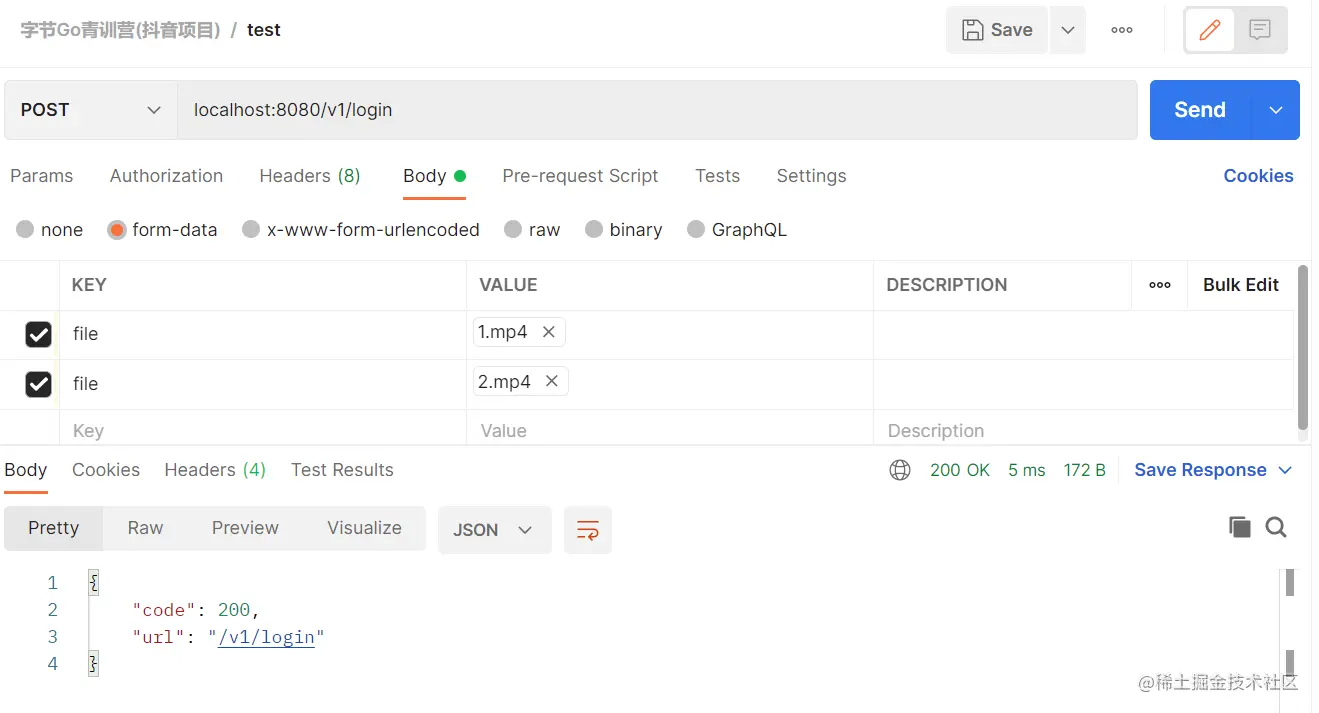1319x713 pixels.
Task: Click the breadcrumb 字节Go青训营(抖音项目)
Action: [120, 30]
